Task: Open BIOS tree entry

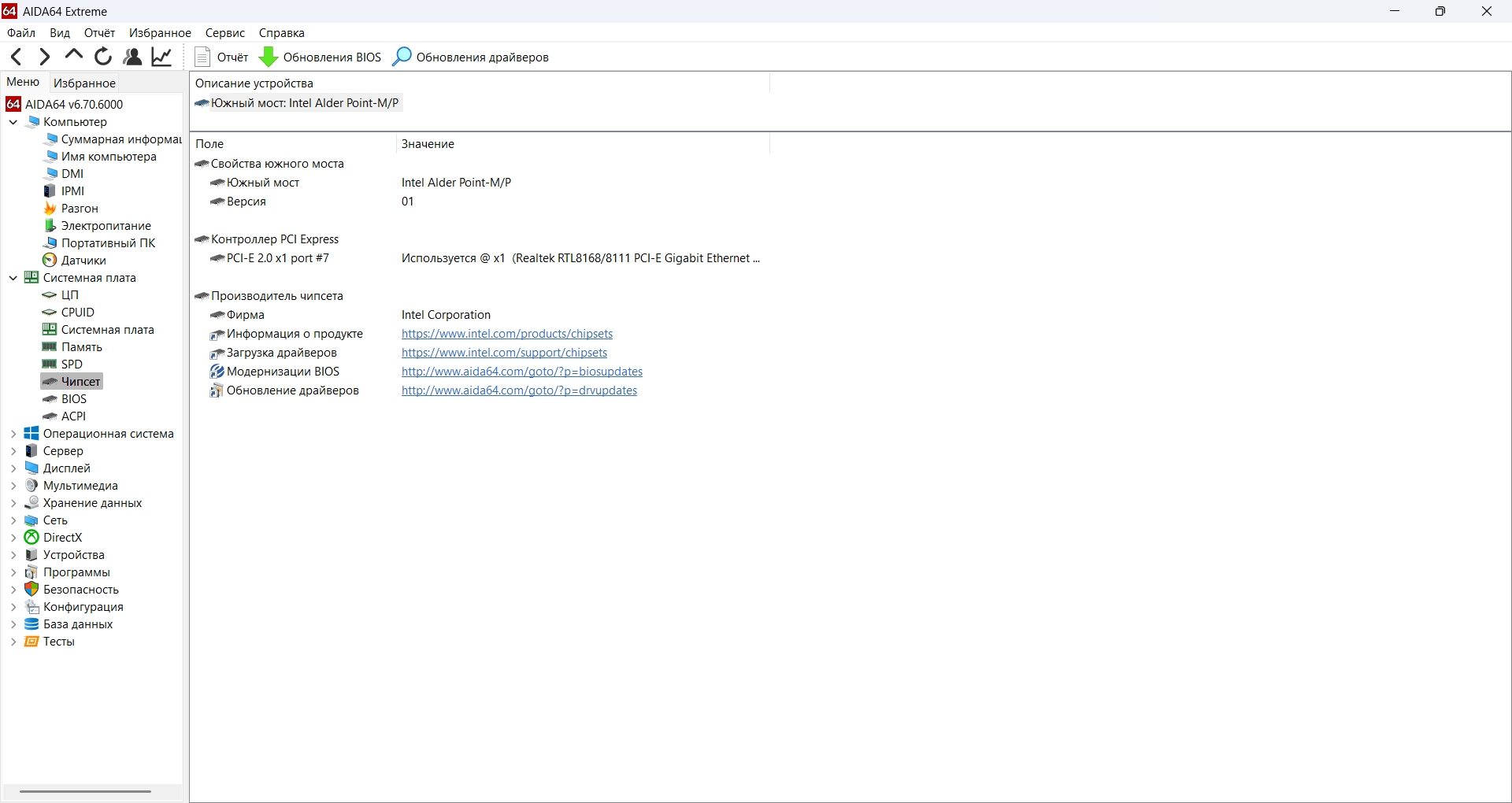Action: 65,399
